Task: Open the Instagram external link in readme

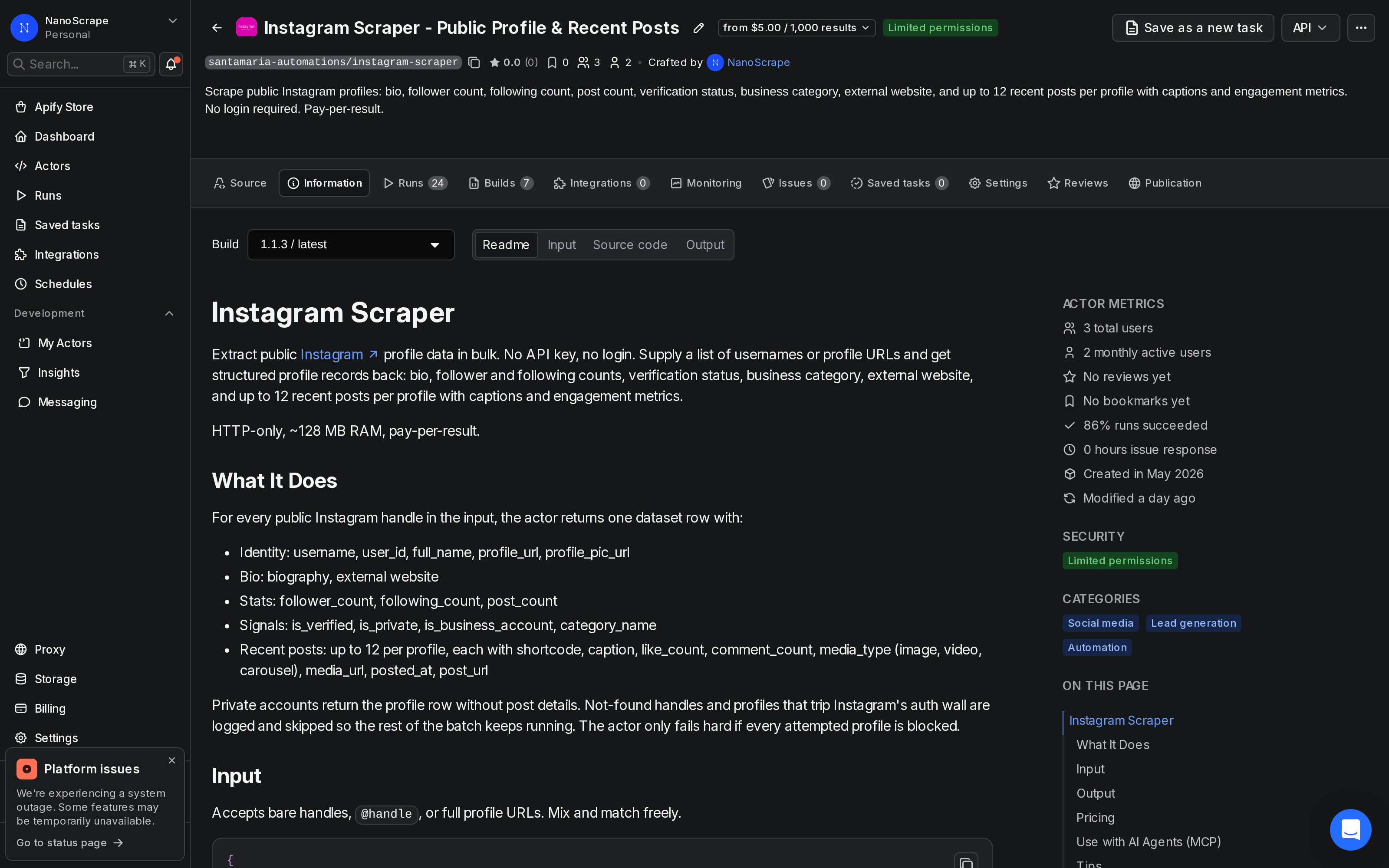Action: pyautogui.click(x=339, y=354)
